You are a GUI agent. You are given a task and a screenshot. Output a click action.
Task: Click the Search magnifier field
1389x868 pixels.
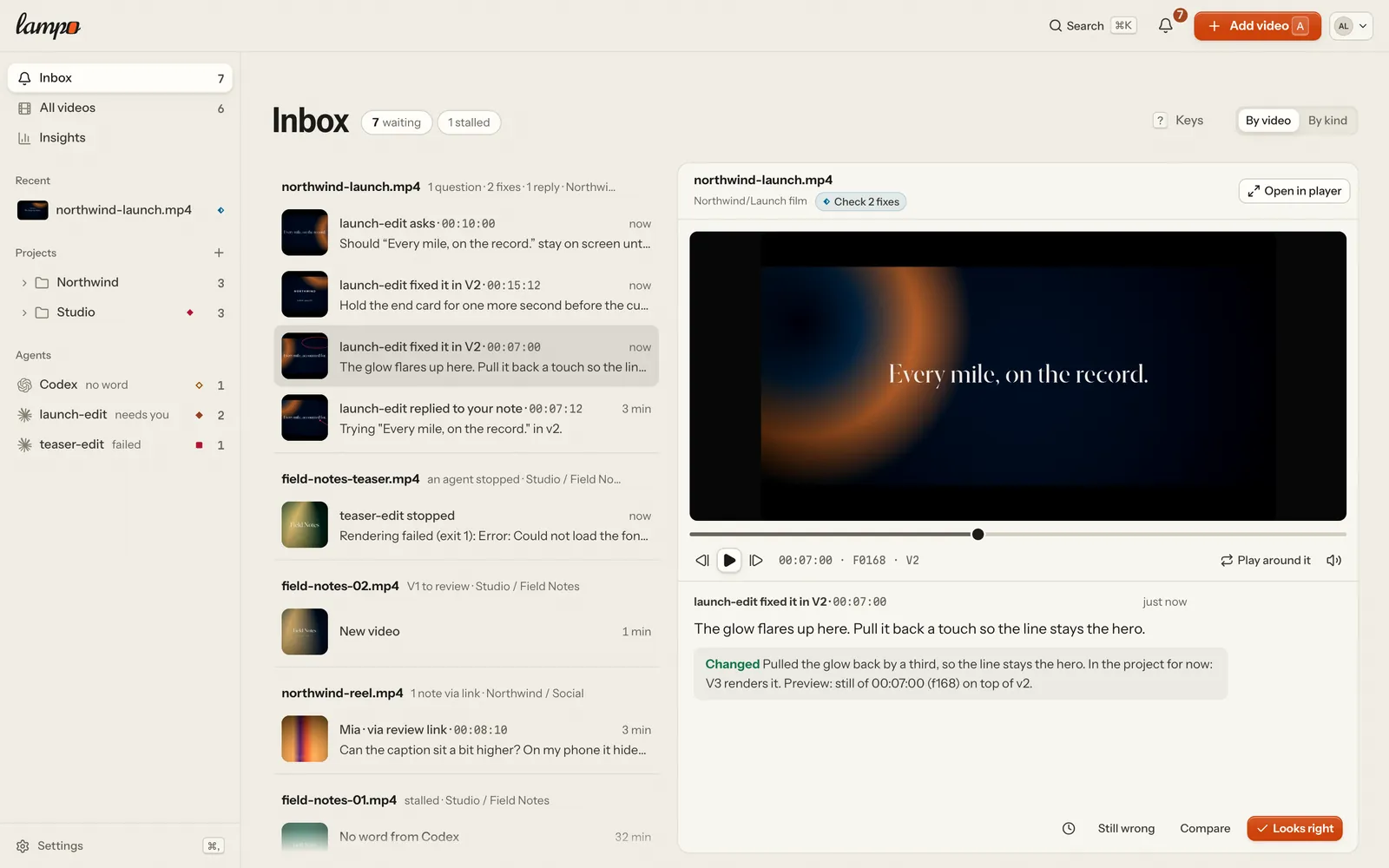[x=1092, y=26]
